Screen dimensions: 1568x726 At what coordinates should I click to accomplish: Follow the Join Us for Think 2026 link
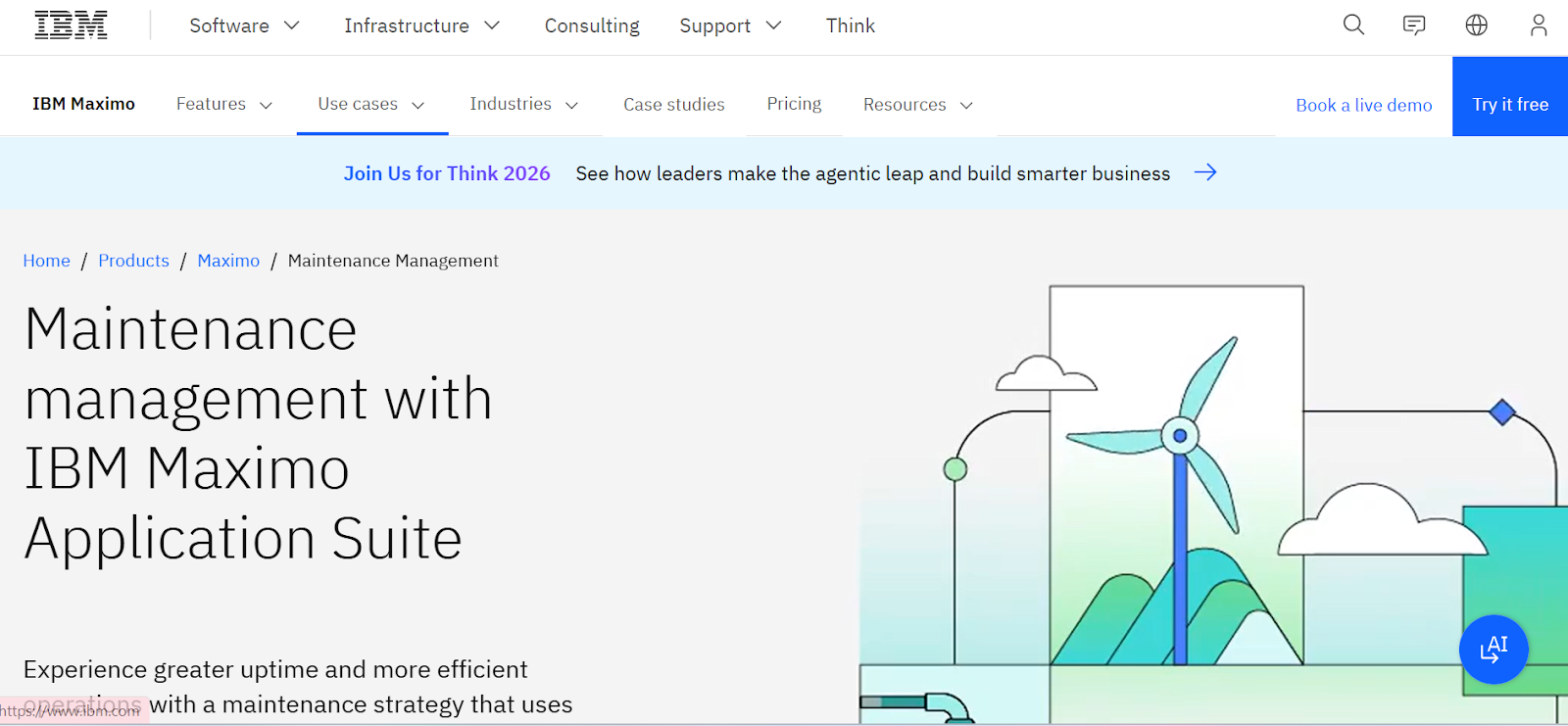tap(447, 173)
